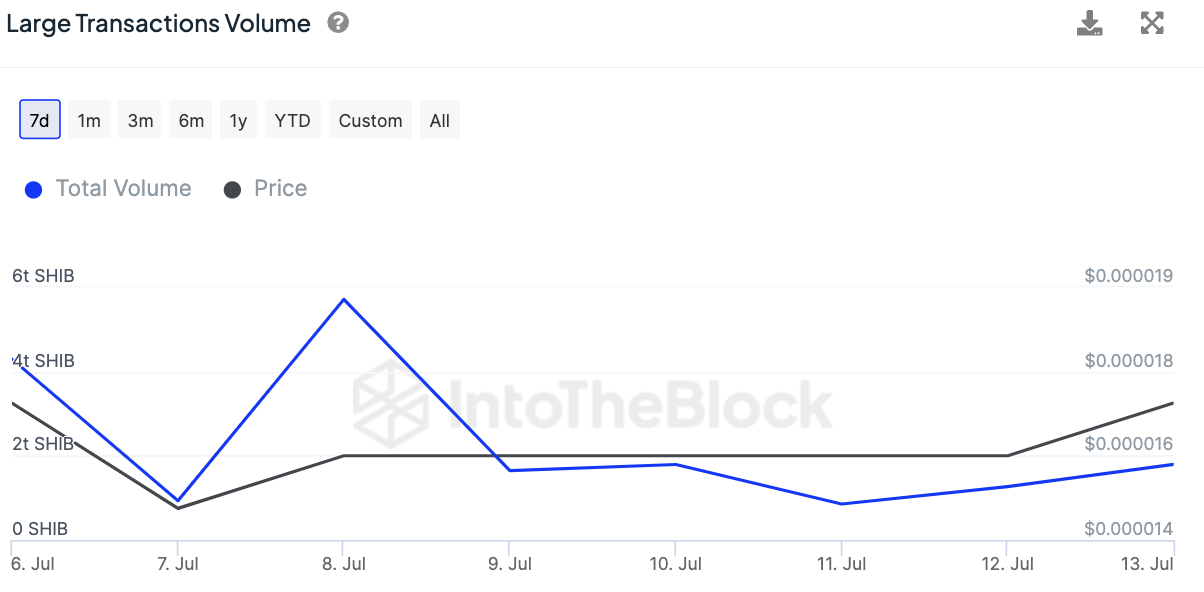Download the chart data
The width and height of the screenshot is (1204, 592).
click(1089, 23)
